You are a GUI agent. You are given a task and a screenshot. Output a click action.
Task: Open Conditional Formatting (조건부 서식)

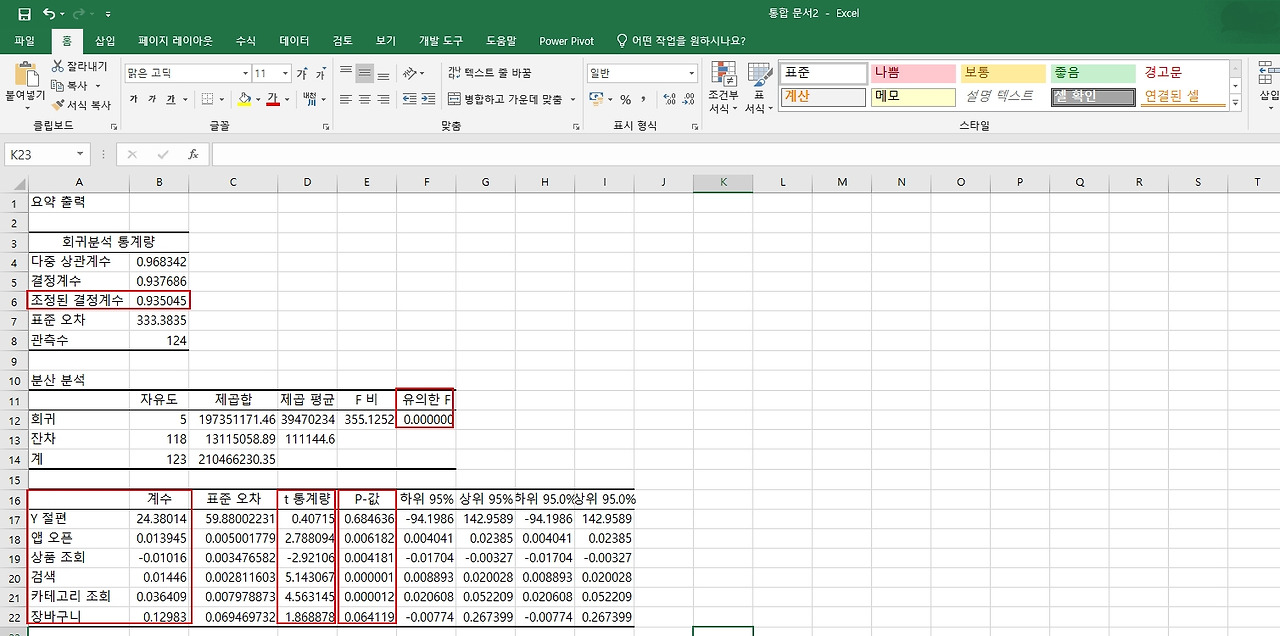click(722, 88)
